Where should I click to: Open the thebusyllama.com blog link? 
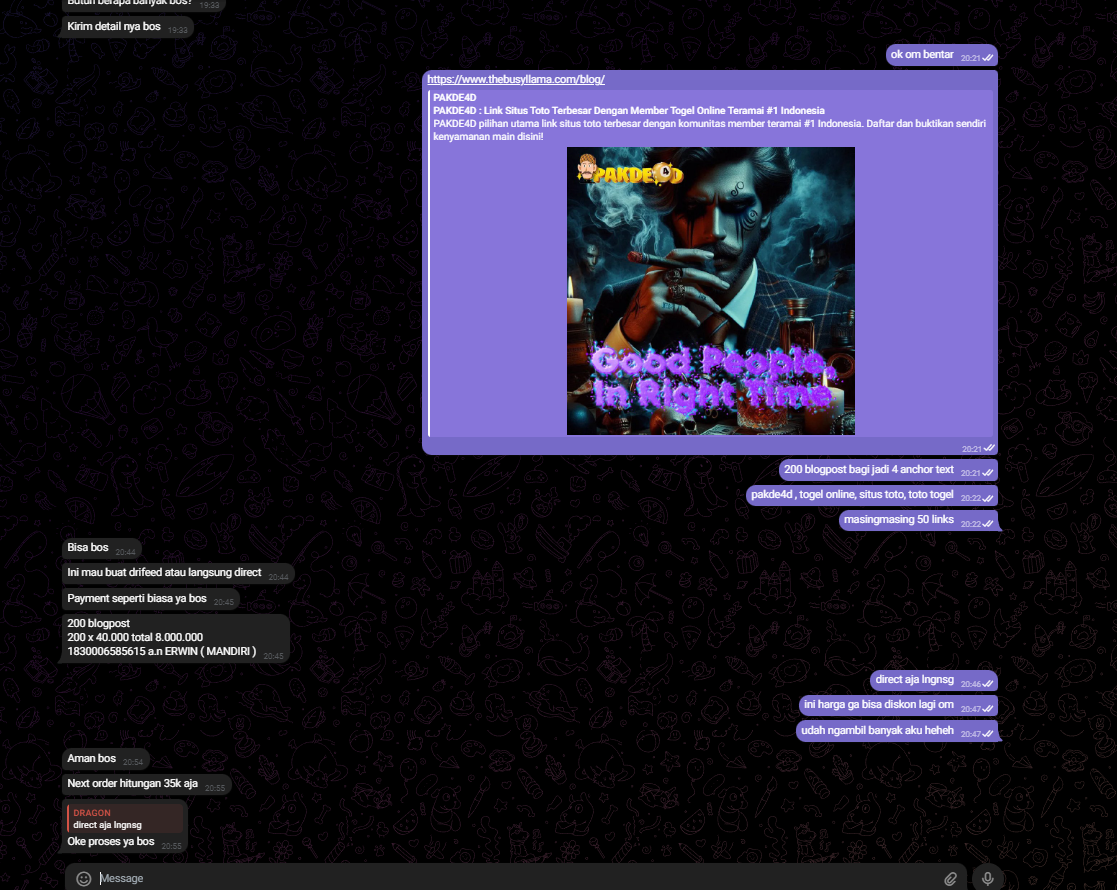[x=515, y=79]
